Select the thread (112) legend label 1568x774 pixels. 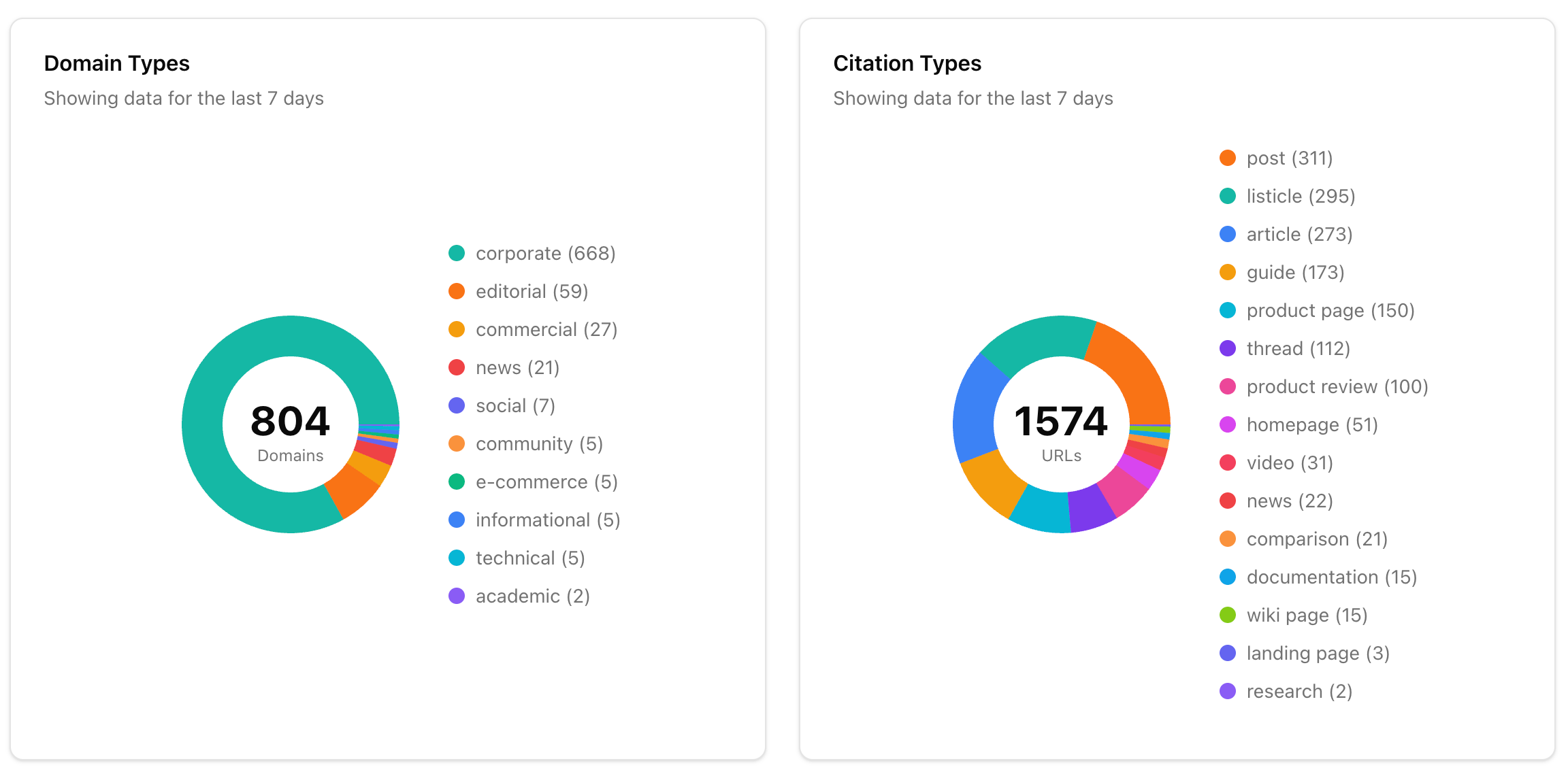click(x=1298, y=349)
